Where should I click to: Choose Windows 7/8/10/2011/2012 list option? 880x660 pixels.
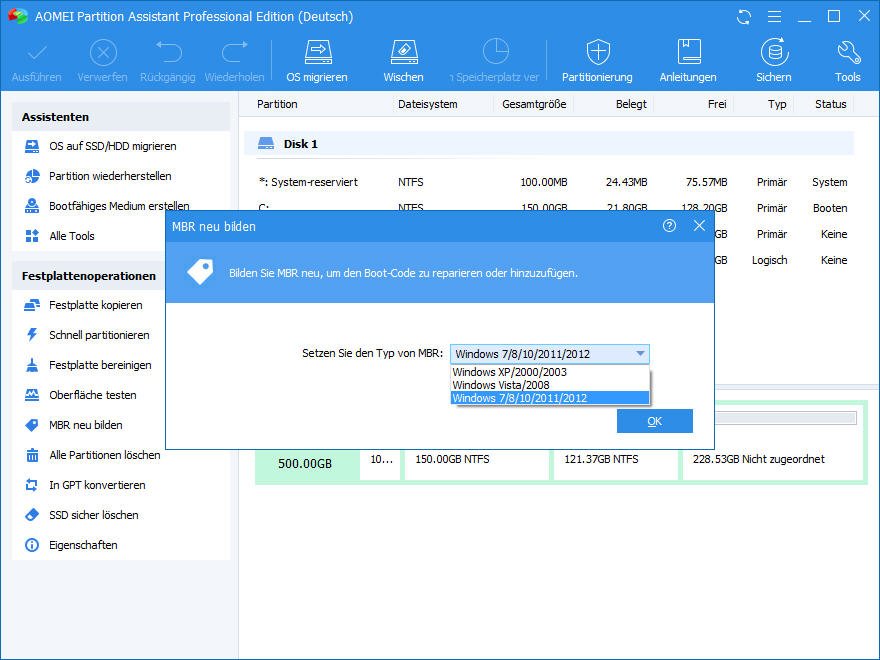pos(549,398)
